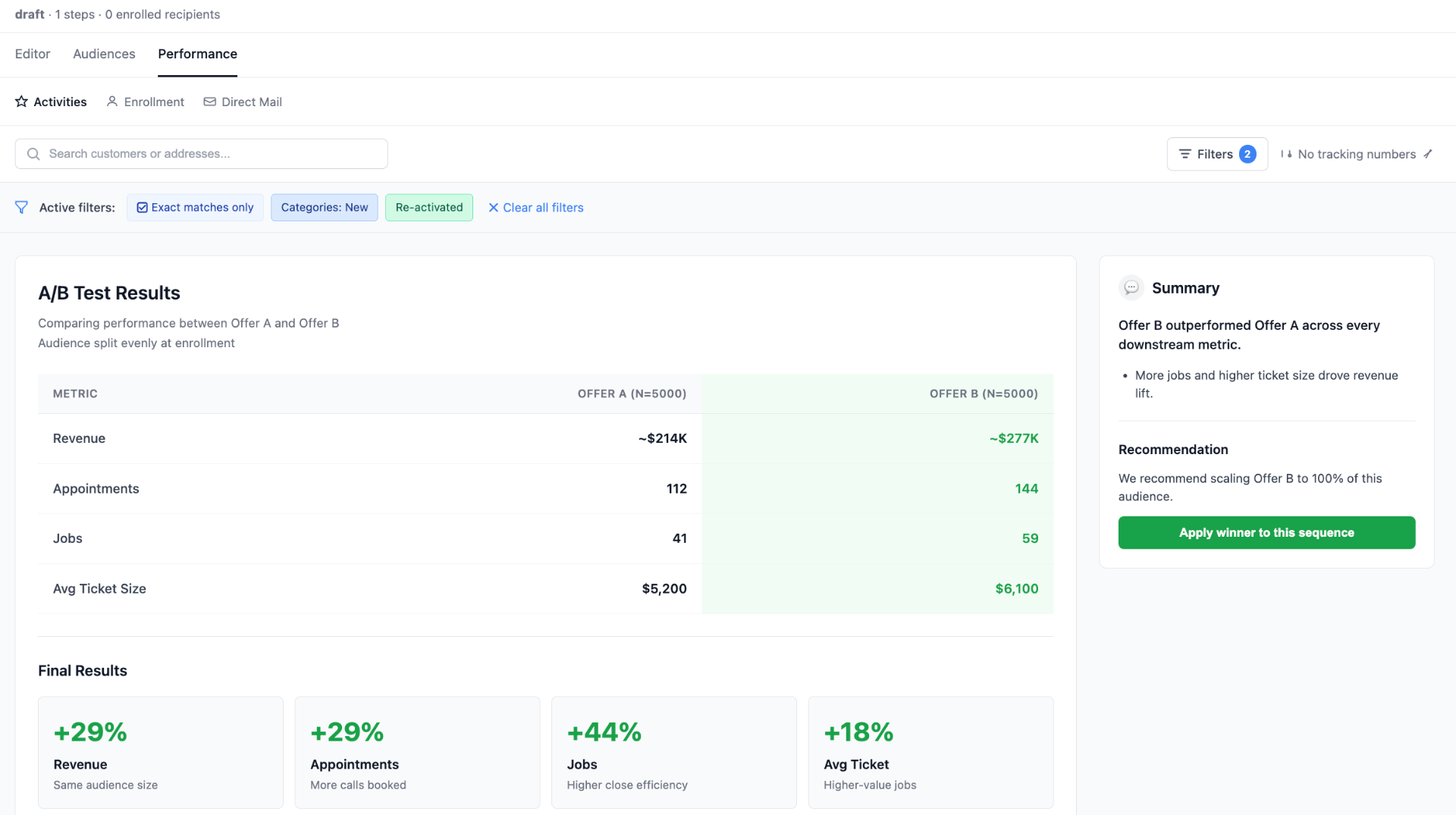Click Apply winner to this sequence
This screenshot has height=815, width=1456.
click(x=1266, y=532)
